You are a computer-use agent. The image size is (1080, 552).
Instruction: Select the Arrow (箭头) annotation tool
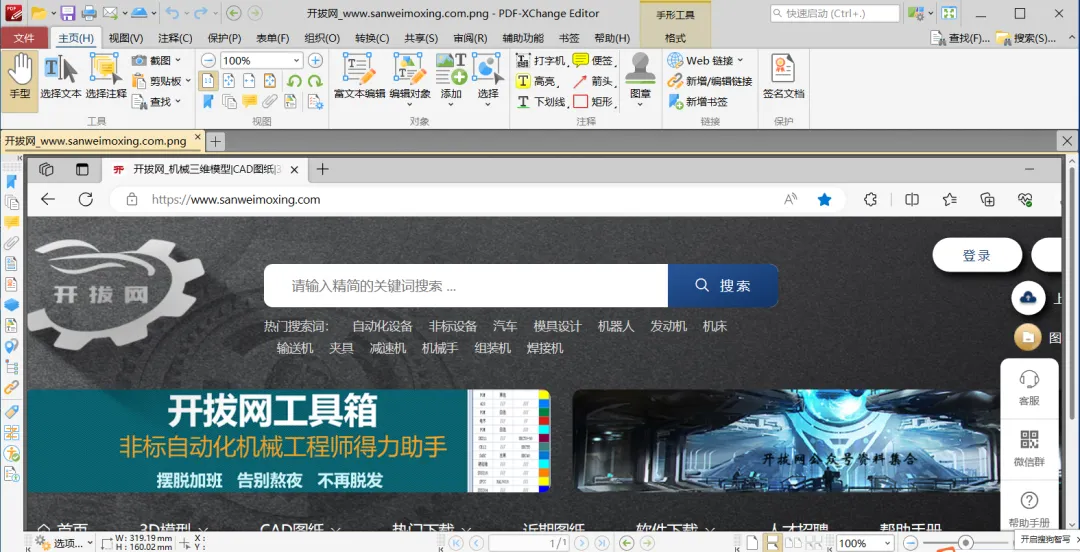point(593,81)
